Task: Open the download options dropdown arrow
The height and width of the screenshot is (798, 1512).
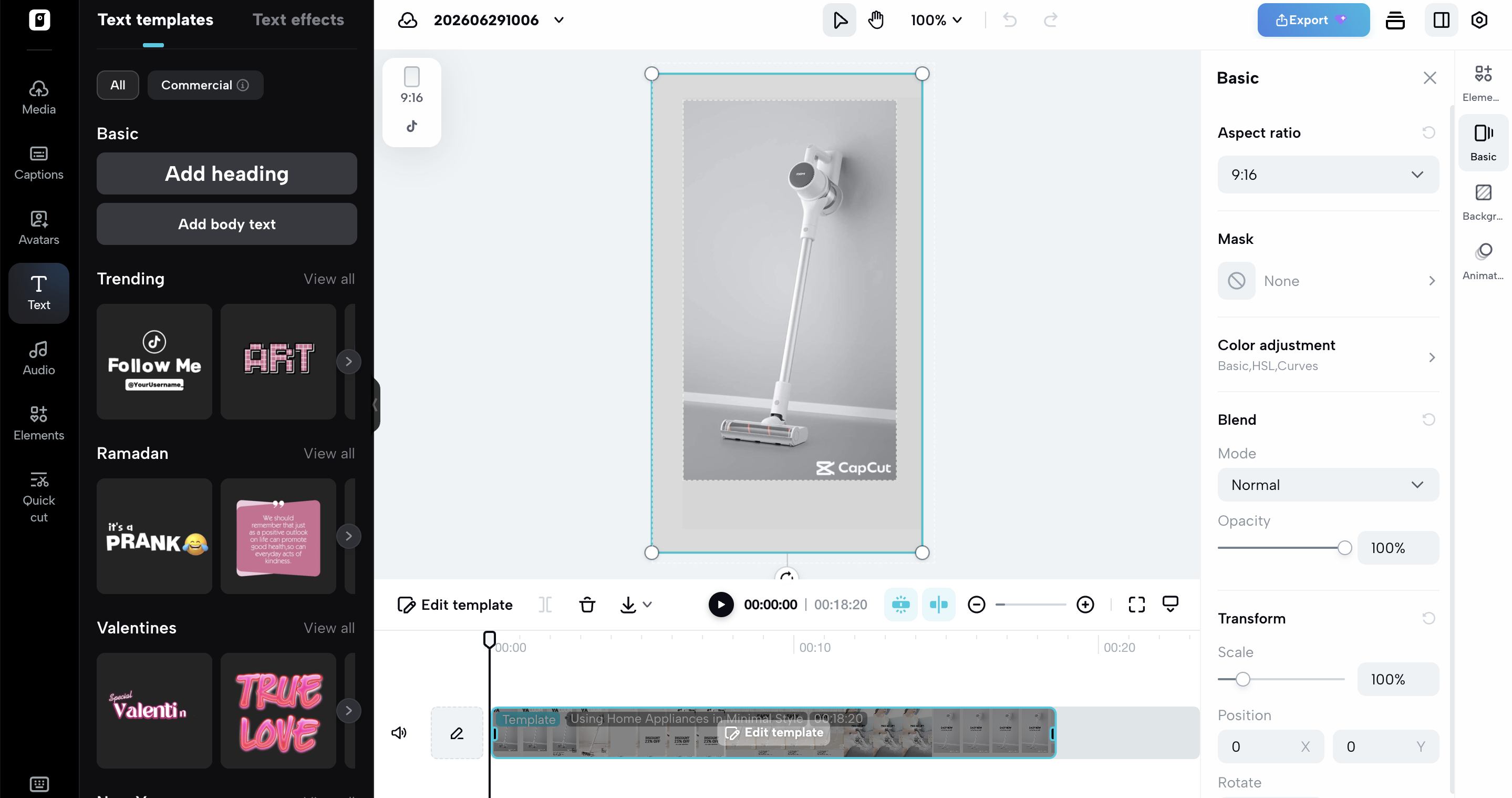Action: pos(647,604)
